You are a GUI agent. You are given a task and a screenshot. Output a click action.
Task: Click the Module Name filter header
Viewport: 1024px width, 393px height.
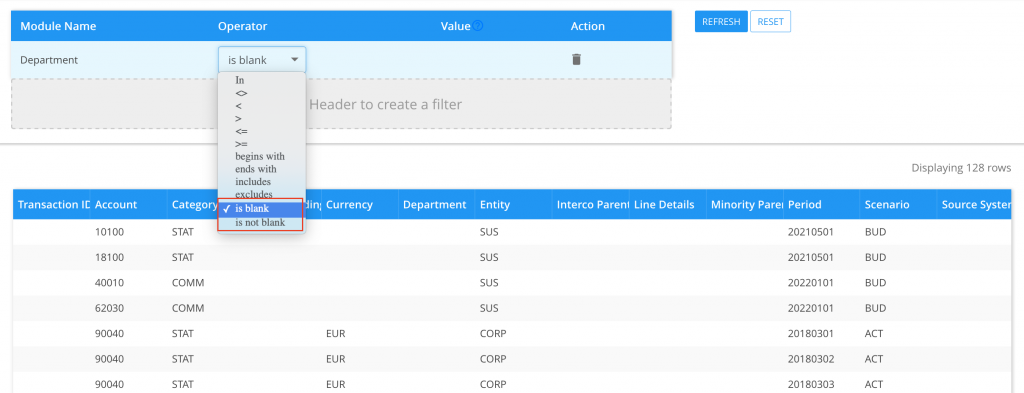[58, 26]
